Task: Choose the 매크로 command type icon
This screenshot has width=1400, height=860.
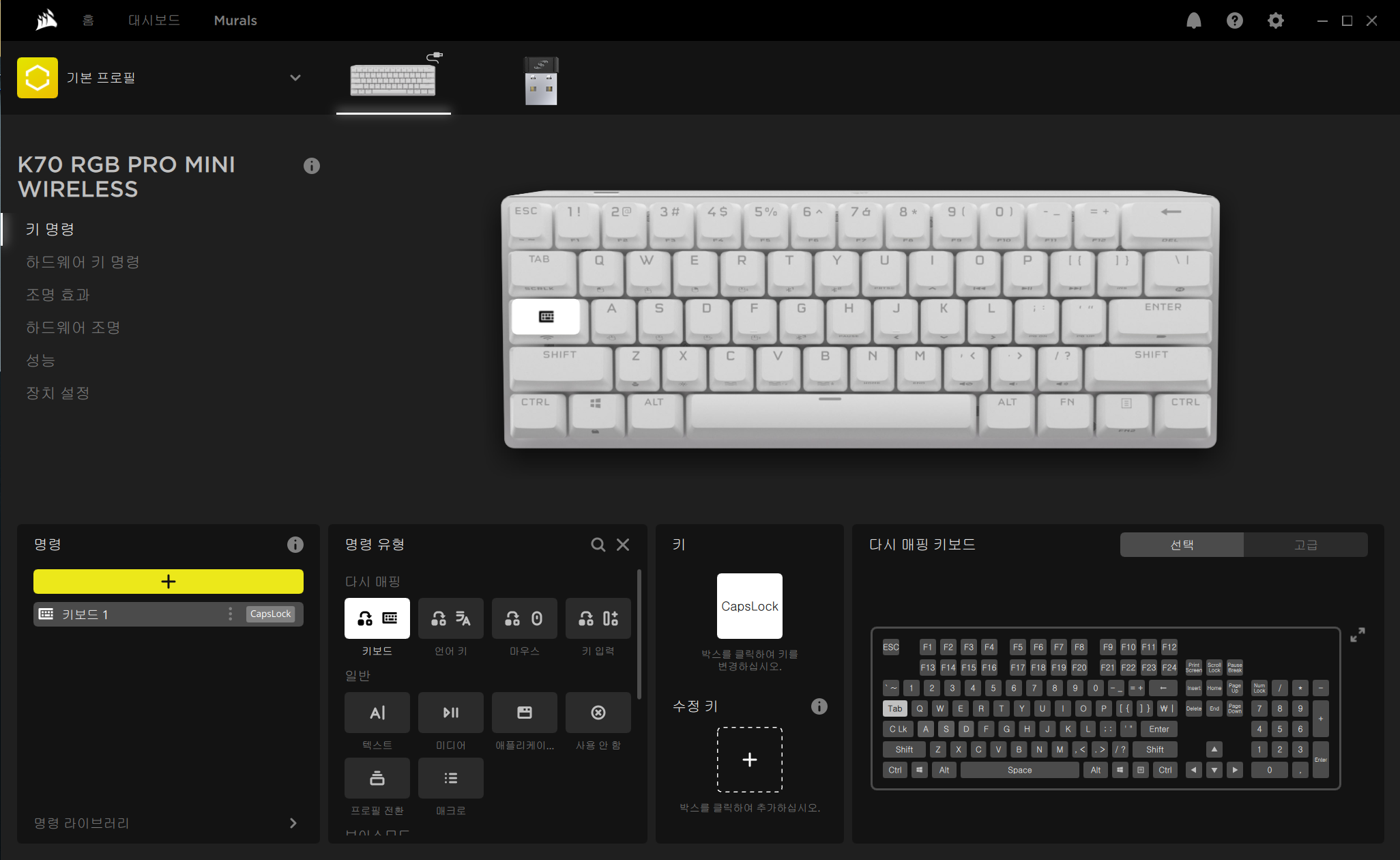Action: pyautogui.click(x=450, y=778)
